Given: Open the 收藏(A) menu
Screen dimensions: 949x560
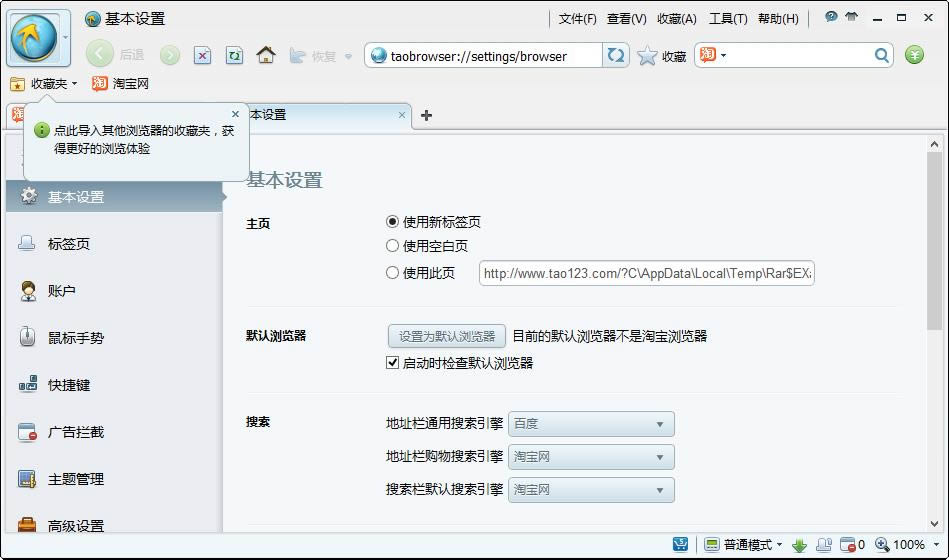Looking at the screenshot, I should (677, 19).
